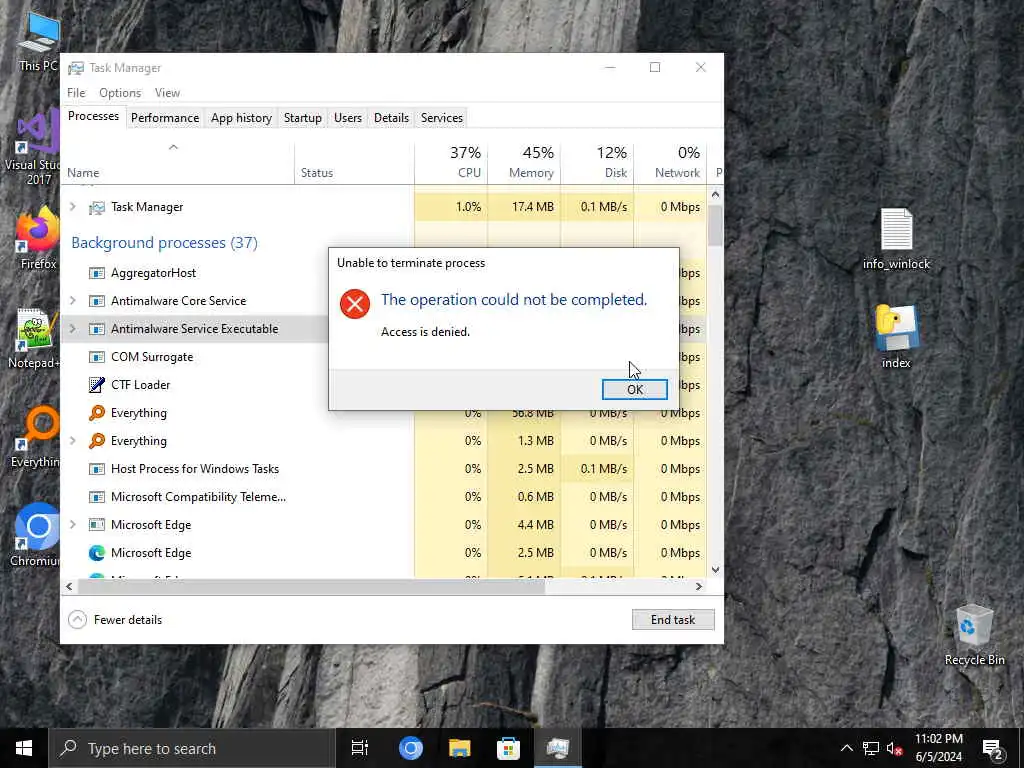Open Microsoft Store from the taskbar

pyautogui.click(x=508, y=748)
